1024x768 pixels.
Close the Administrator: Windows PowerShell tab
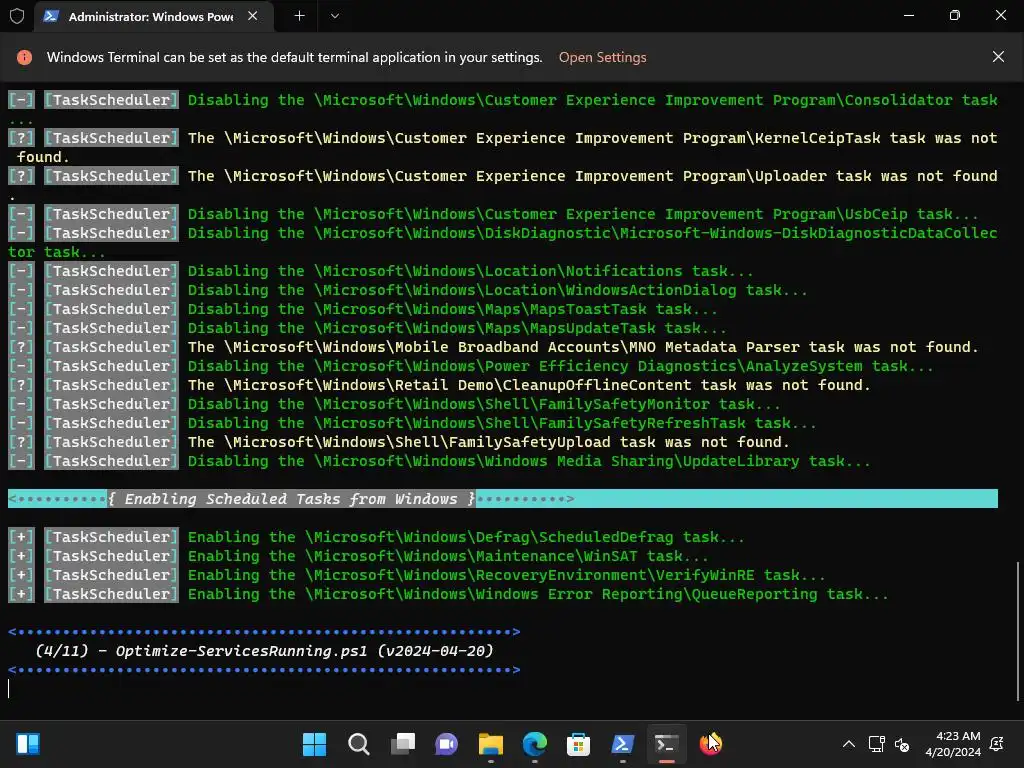point(253,16)
